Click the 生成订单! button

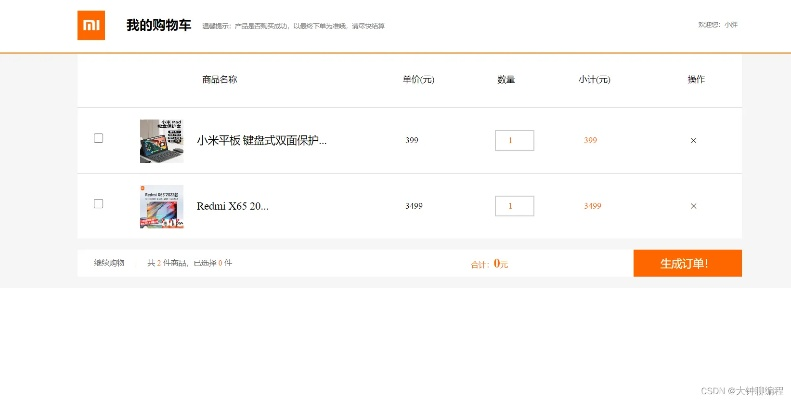(x=687, y=263)
